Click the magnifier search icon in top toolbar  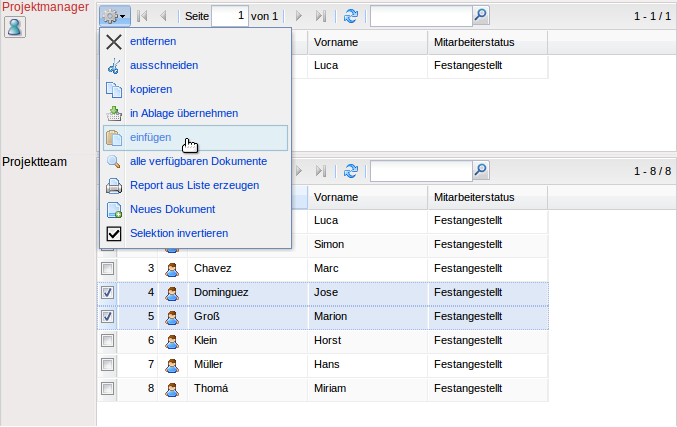(x=480, y=16)
